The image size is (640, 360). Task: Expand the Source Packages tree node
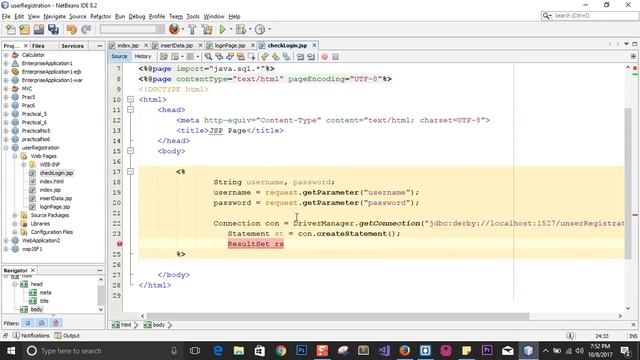[x=15, y=215]
